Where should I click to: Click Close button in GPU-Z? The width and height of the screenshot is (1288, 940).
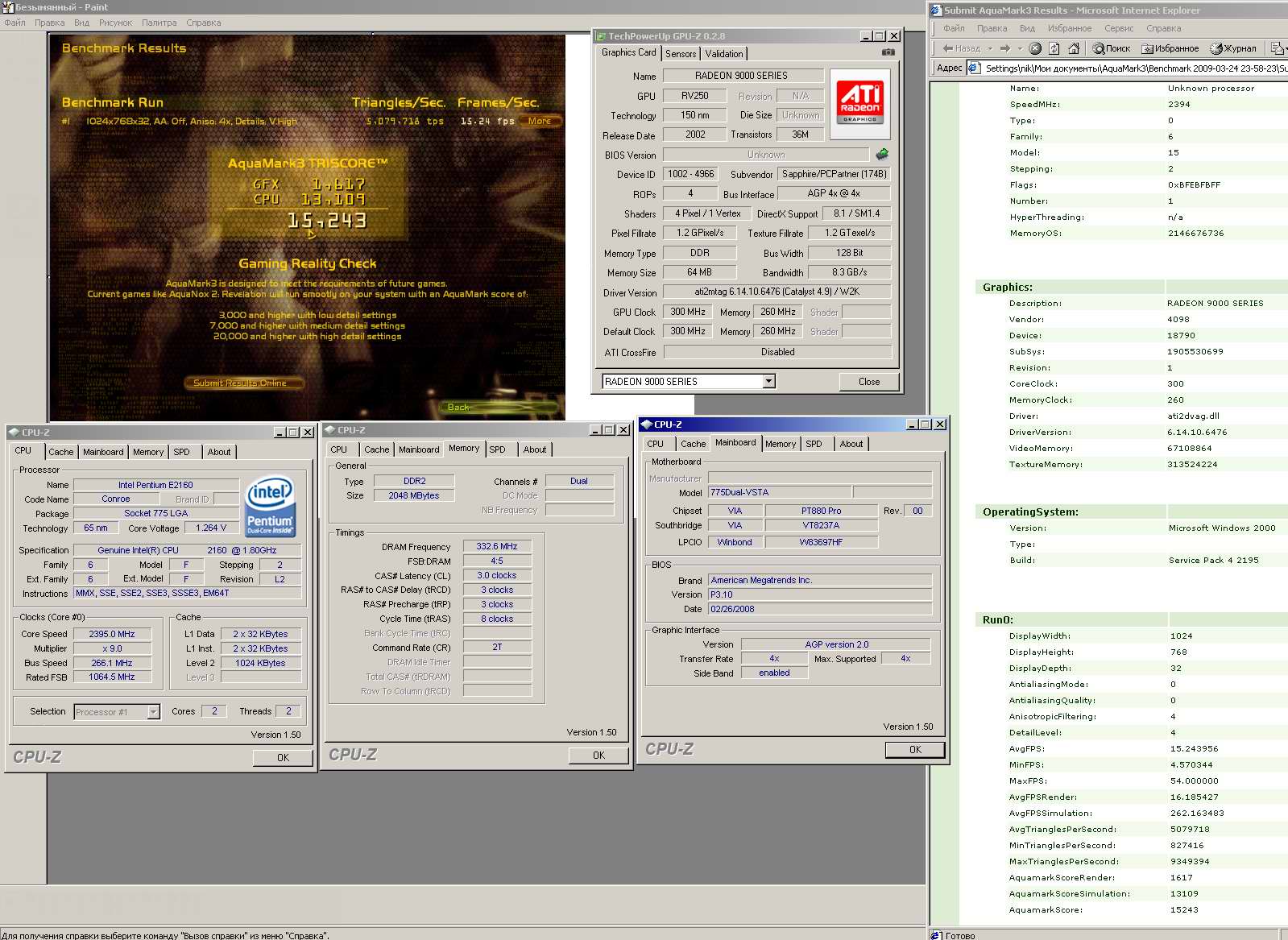tap(869, 382)
